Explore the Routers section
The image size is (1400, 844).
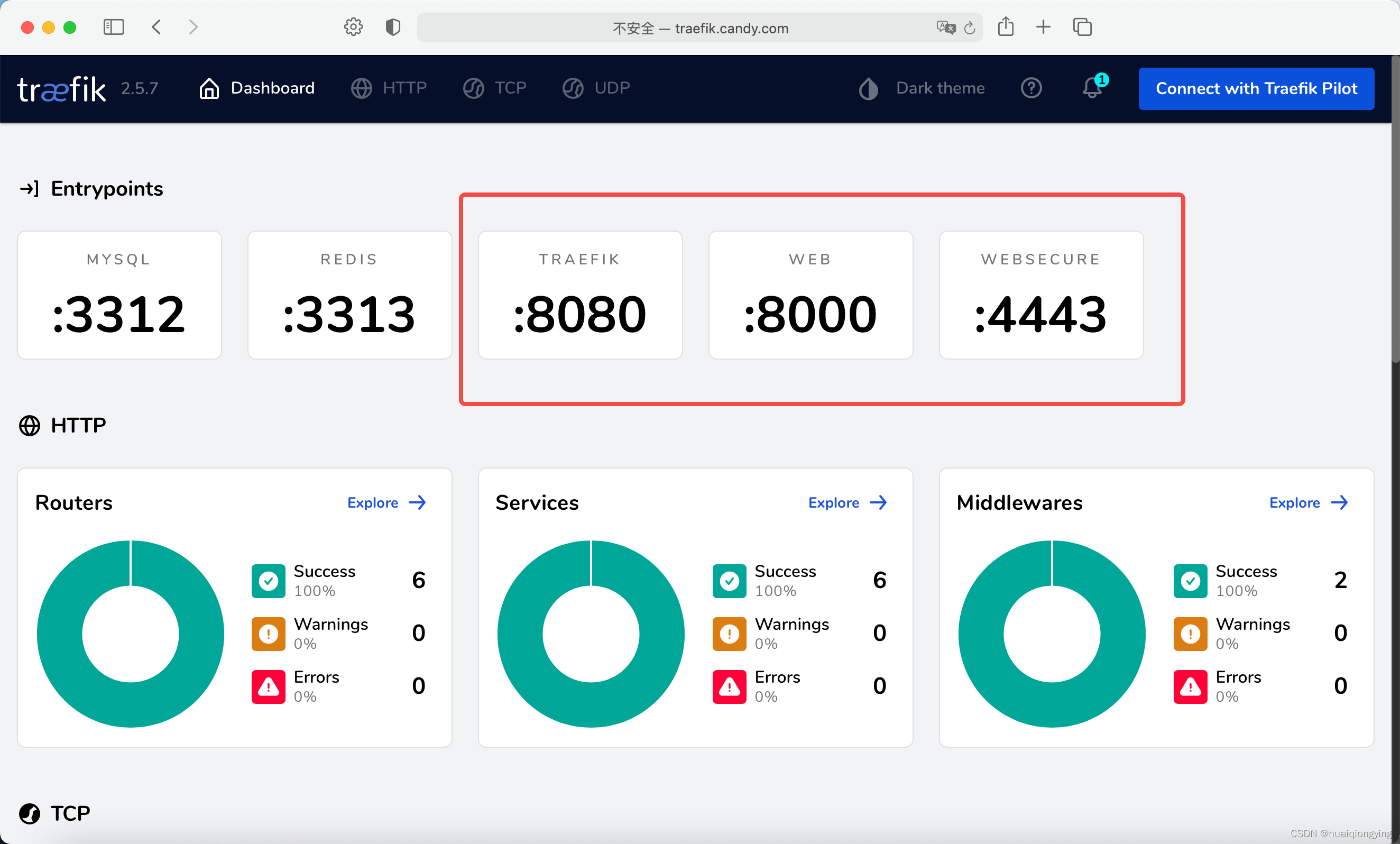[x=386, y=502]
